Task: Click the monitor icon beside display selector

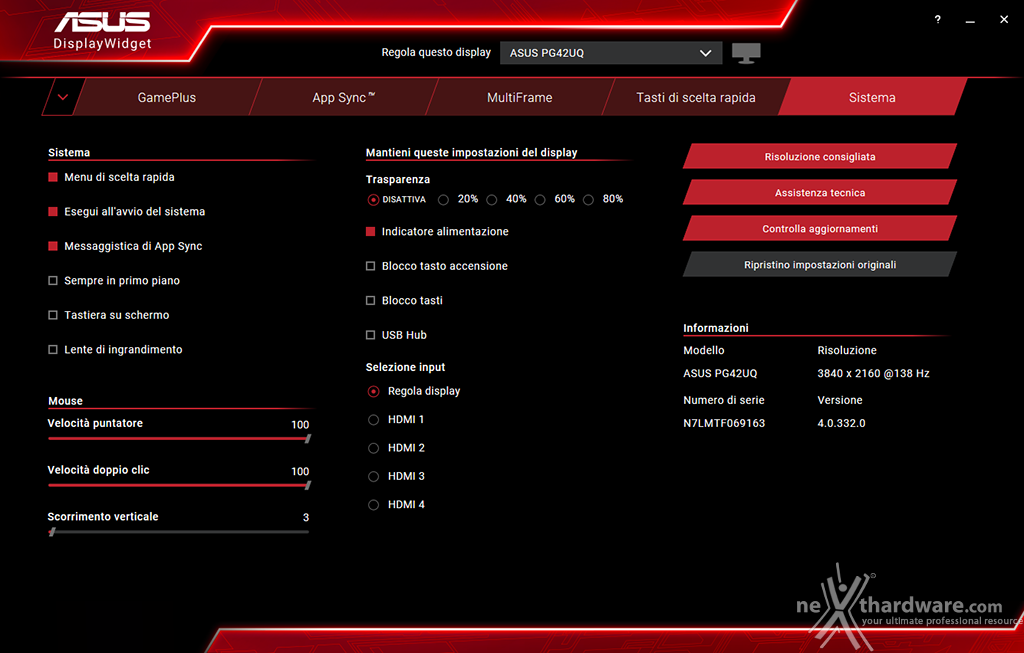Action: (746, 53)
